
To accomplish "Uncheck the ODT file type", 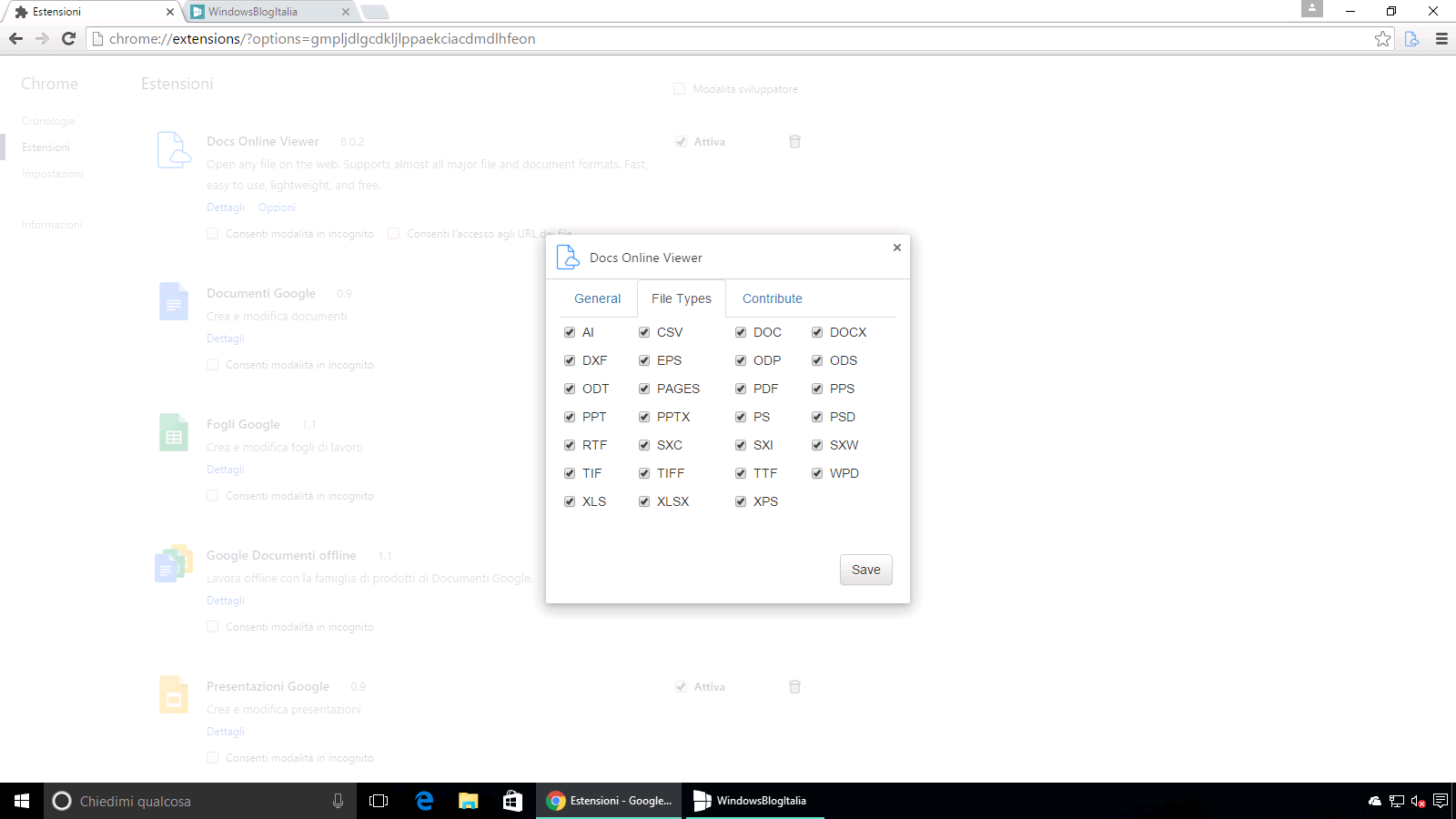I will [570, 389].
